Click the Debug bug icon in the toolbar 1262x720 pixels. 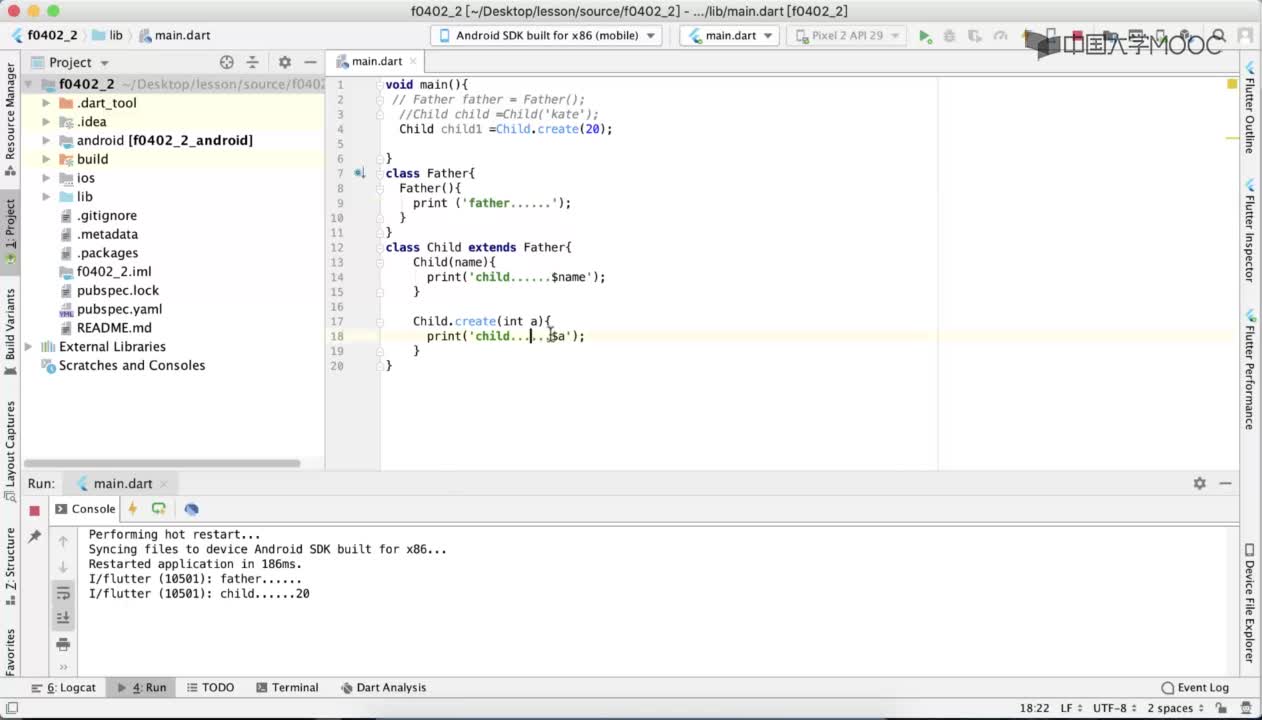pos(949,36)
